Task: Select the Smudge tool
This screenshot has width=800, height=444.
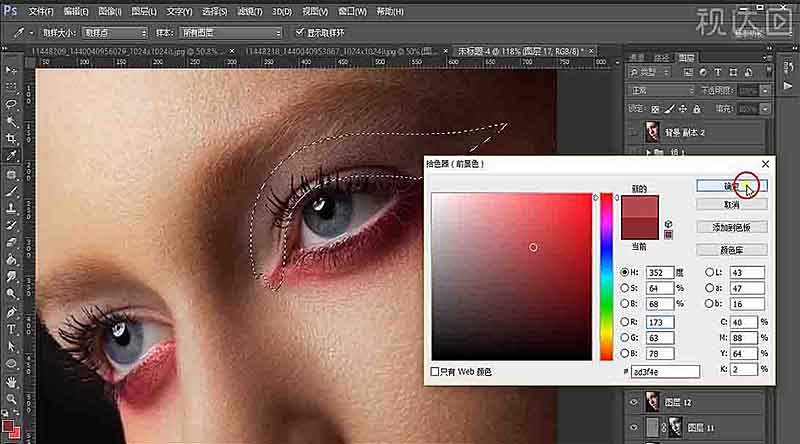Action: [x=11, y=277]
